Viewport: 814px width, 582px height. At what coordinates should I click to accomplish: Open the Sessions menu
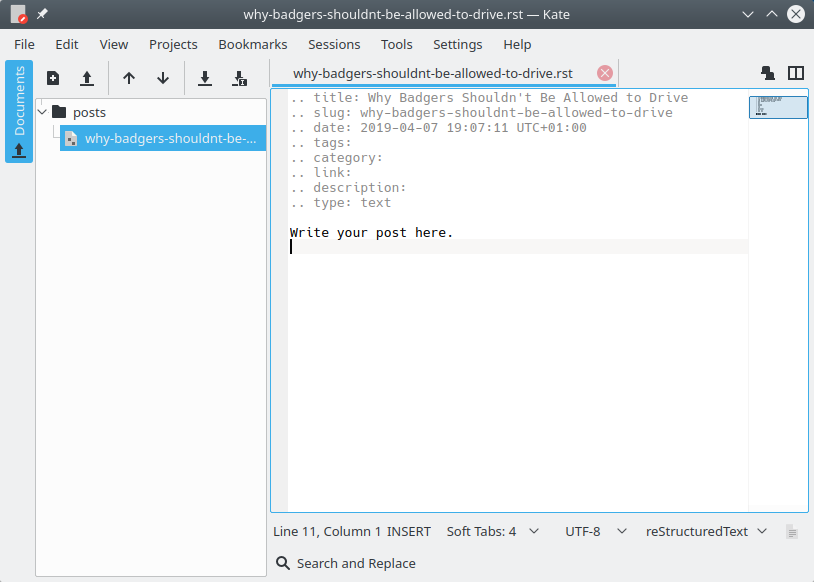coord(334,44)
